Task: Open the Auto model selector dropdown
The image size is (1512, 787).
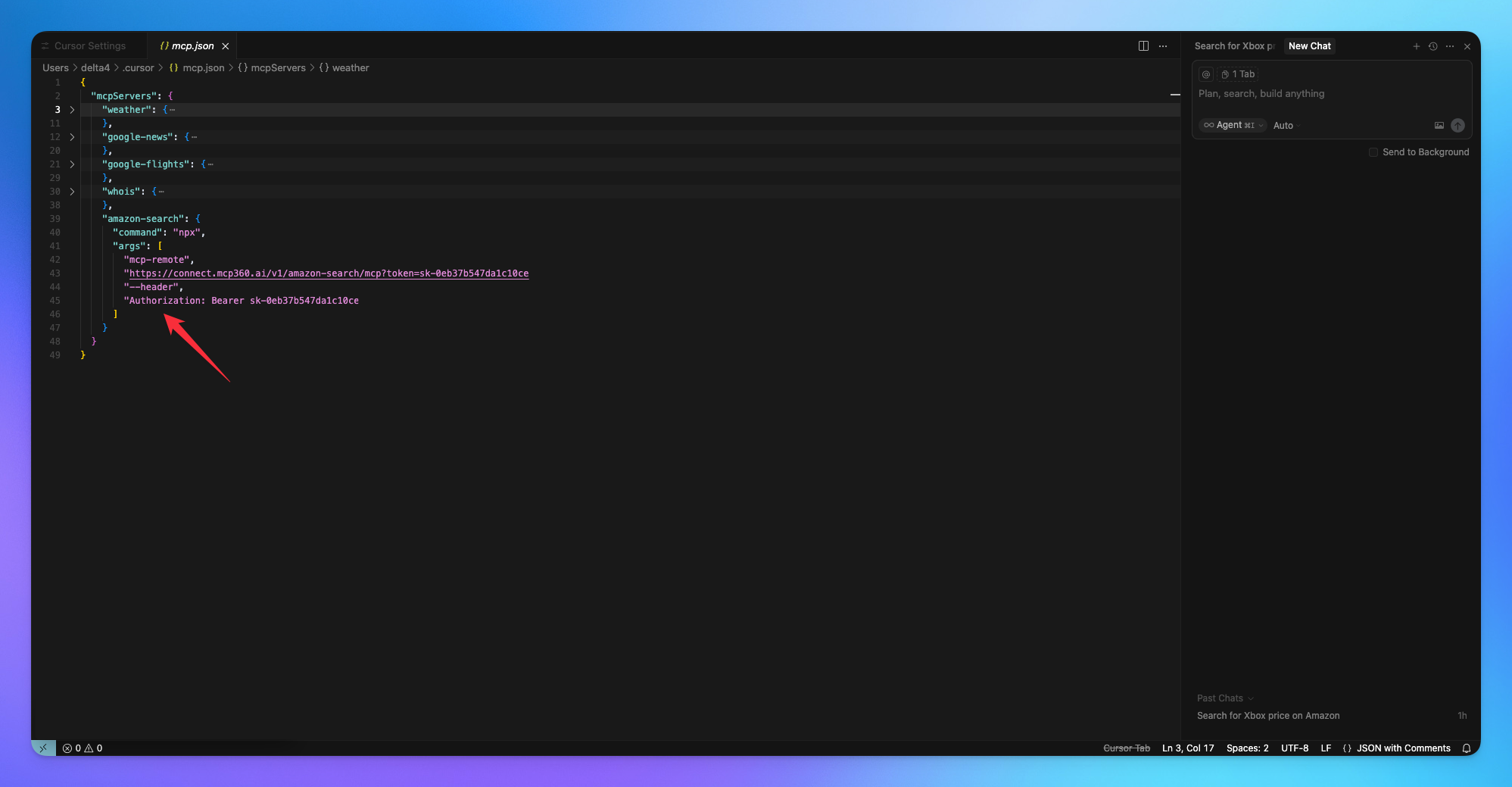Action: [1285, 125]
